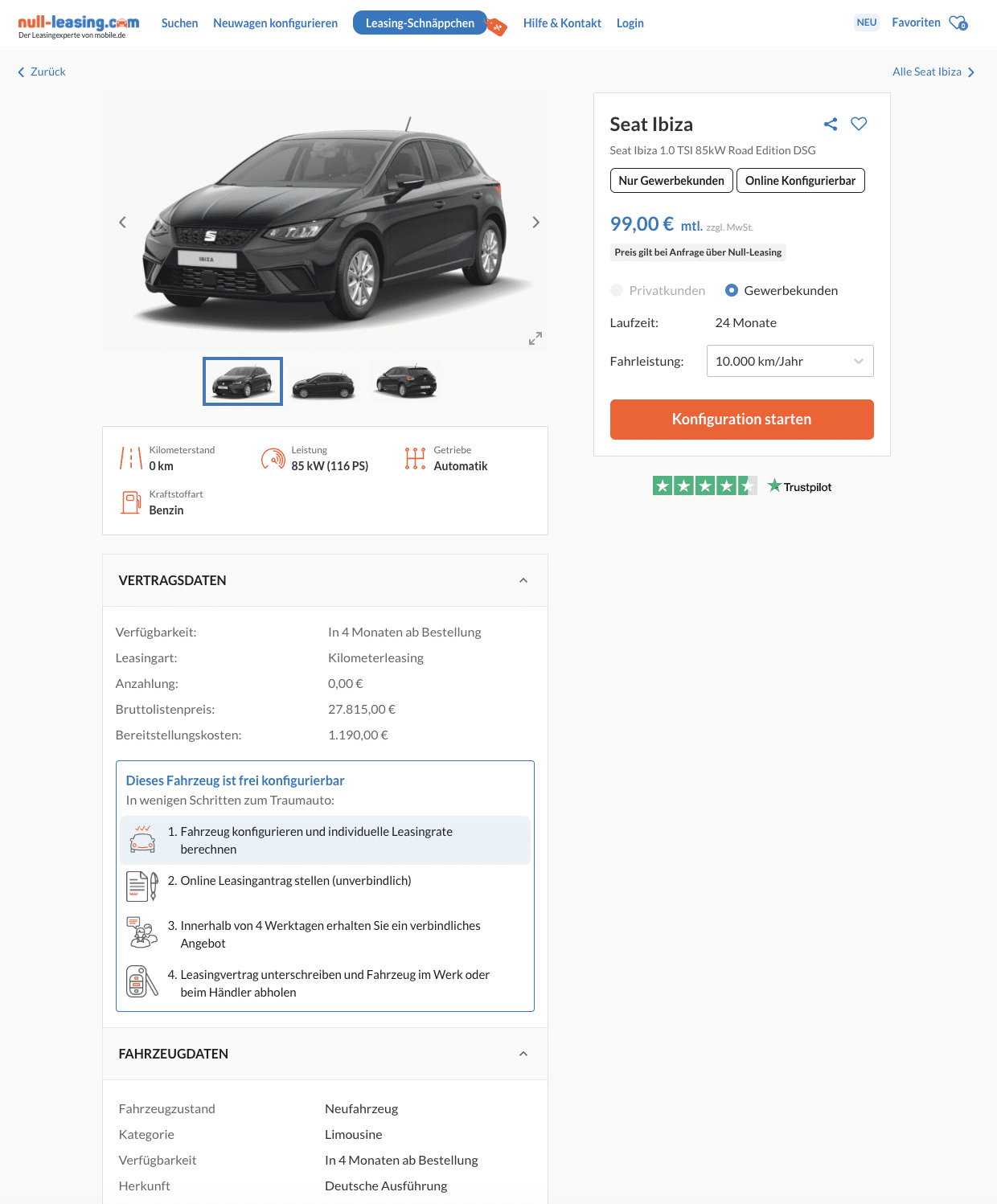Start configuration with Konfiguration starten button

[741, 420]
